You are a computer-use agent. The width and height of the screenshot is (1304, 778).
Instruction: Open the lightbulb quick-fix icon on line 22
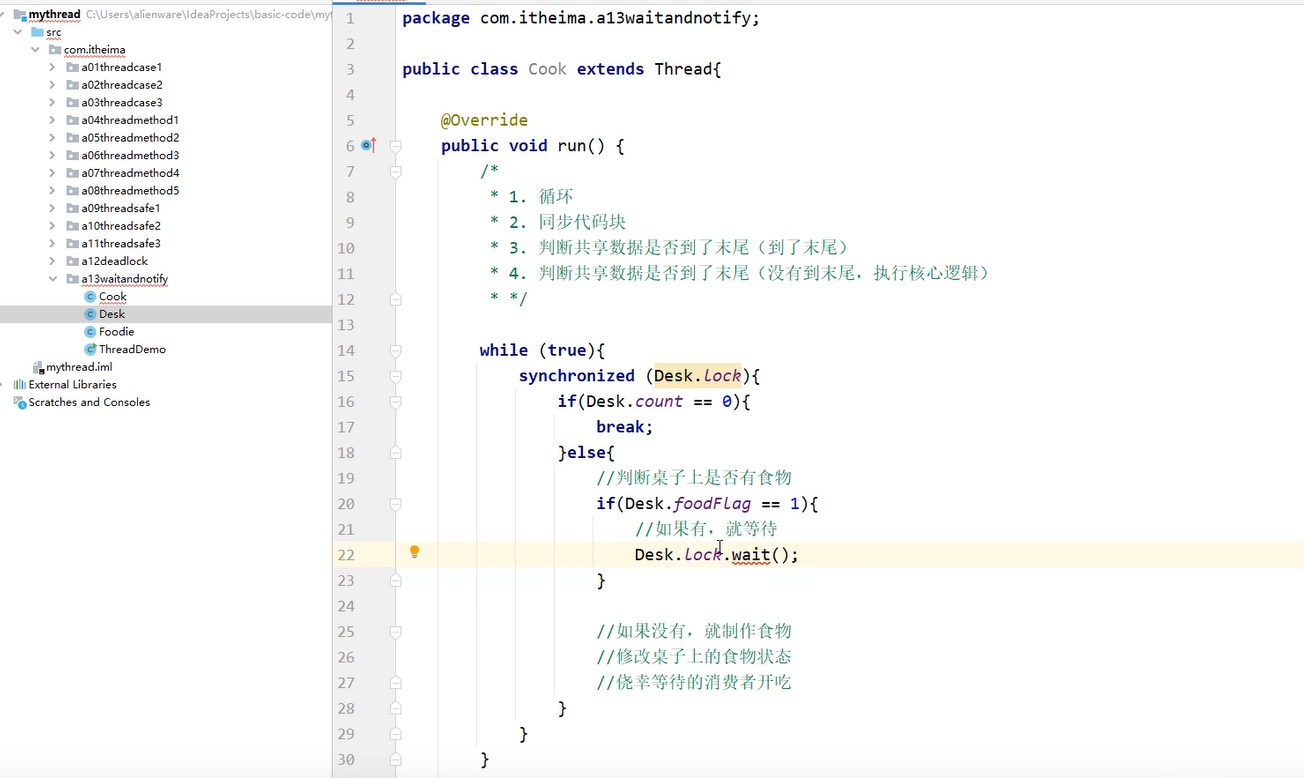(x=414, y=551)
